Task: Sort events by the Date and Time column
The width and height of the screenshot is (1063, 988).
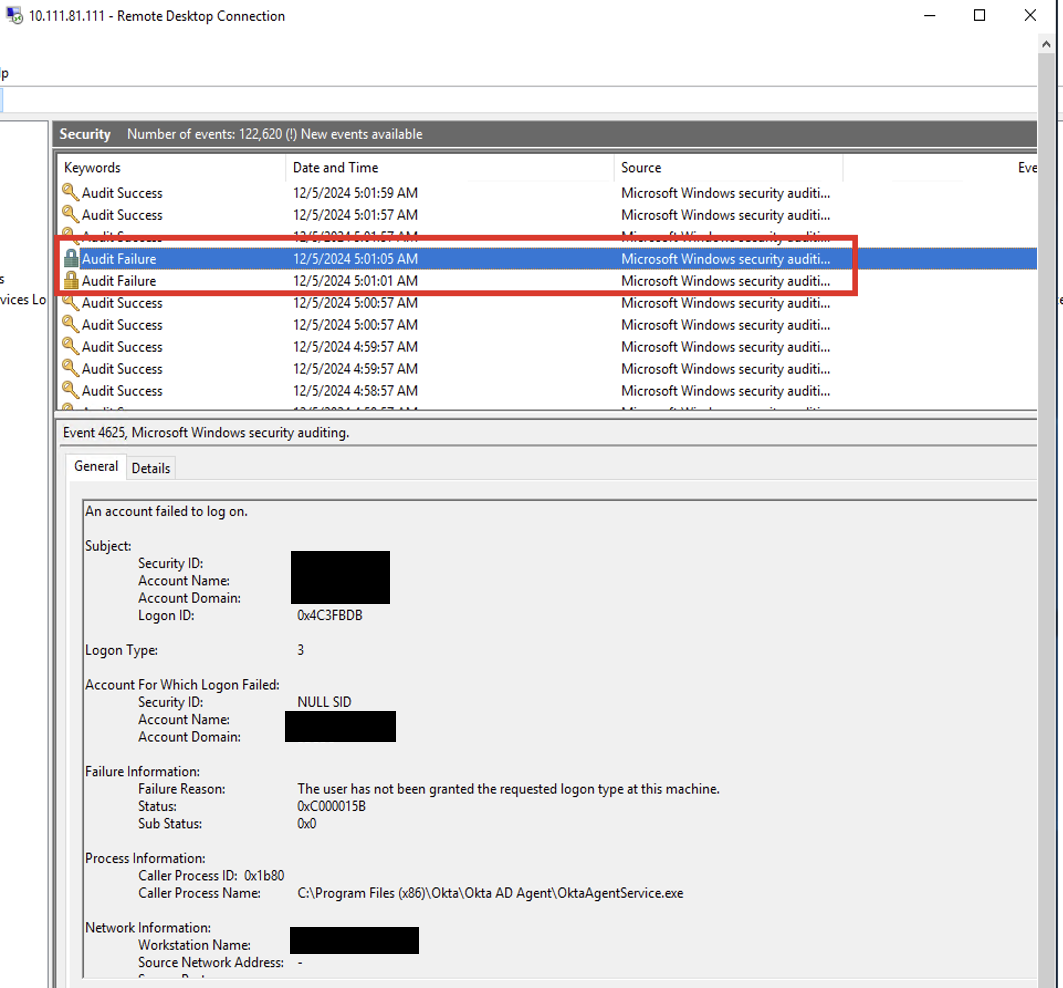Action: (336, 168)
